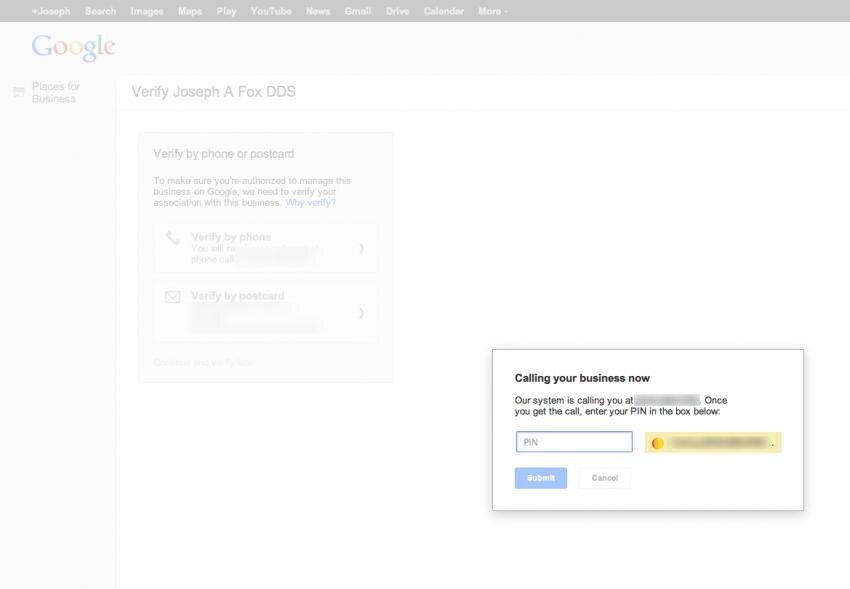Open YouTube from the top bar
Viewport: 850px width, 589px height.
(x=271, y=11)
